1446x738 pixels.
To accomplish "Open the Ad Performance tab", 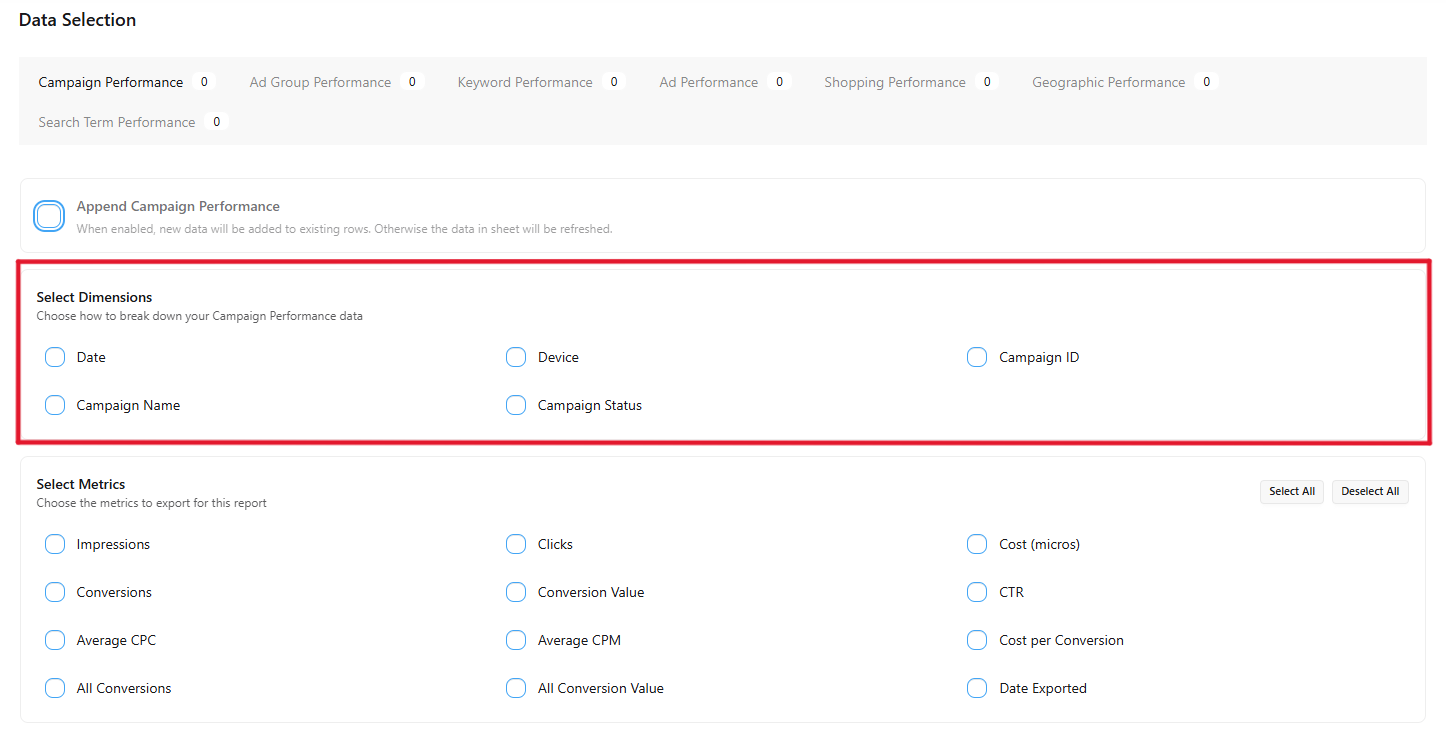I will (725, 82).
